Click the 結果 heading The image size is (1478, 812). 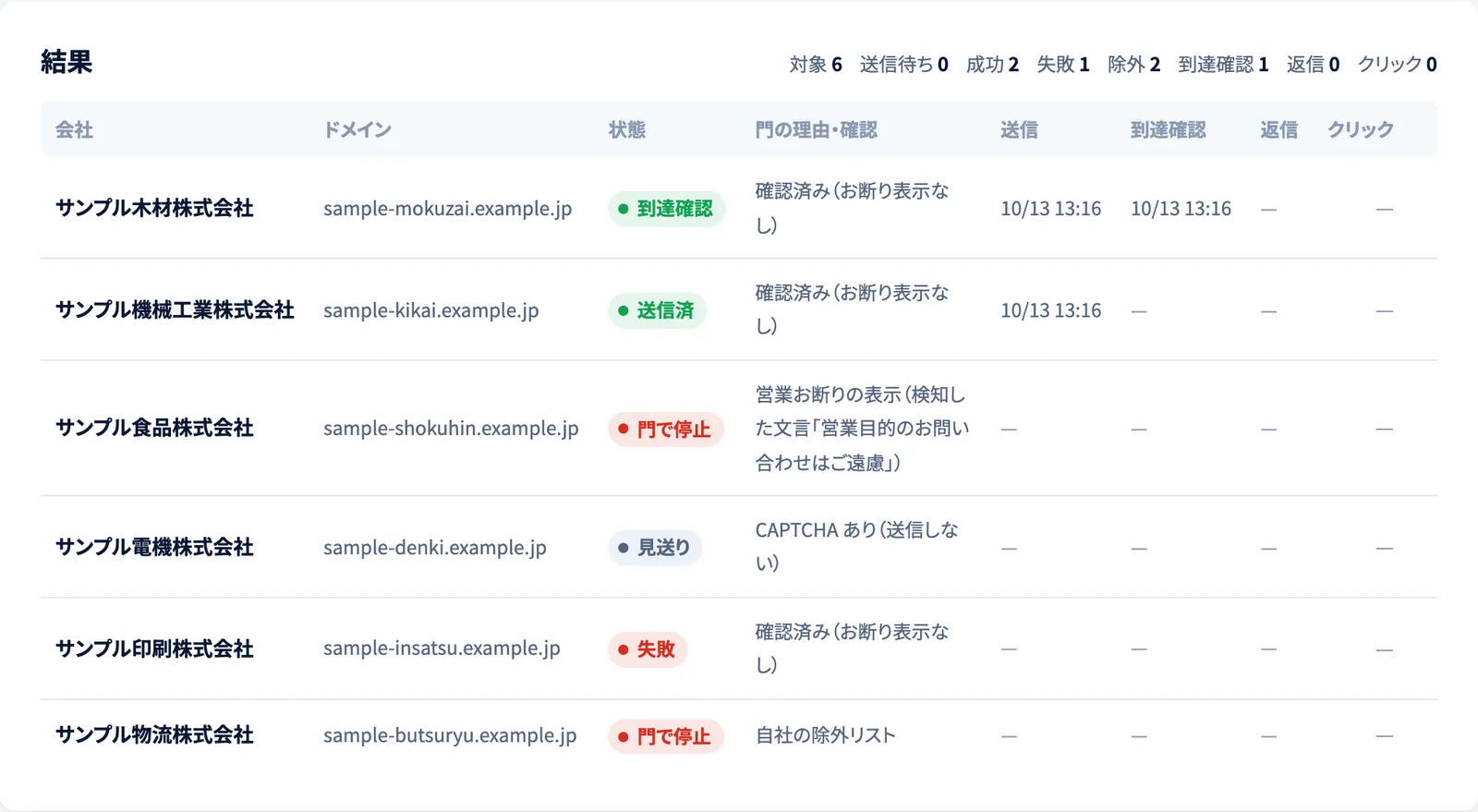[67, 62]
